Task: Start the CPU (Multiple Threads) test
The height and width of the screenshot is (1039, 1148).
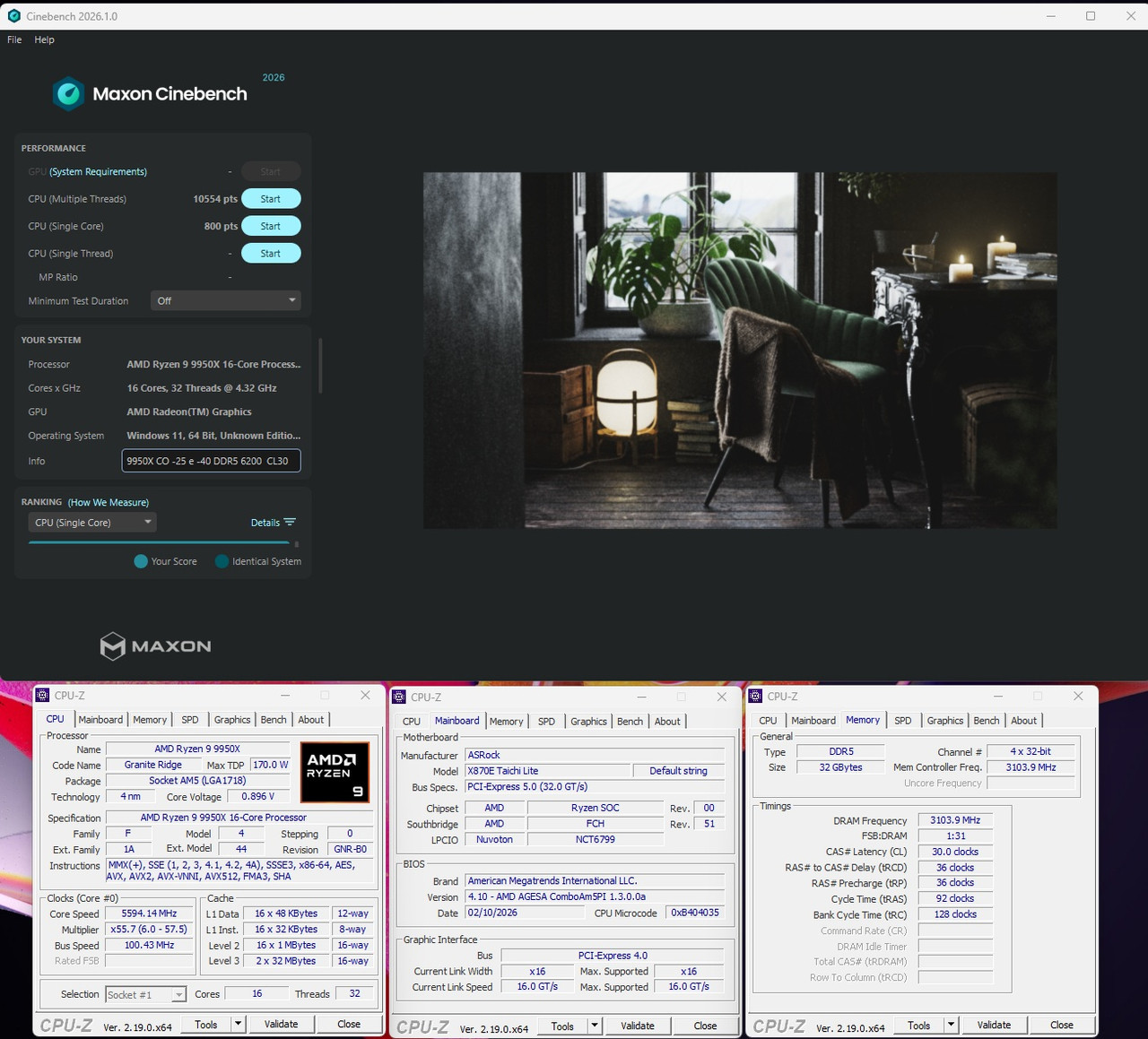Action: [x=271, y=199]
